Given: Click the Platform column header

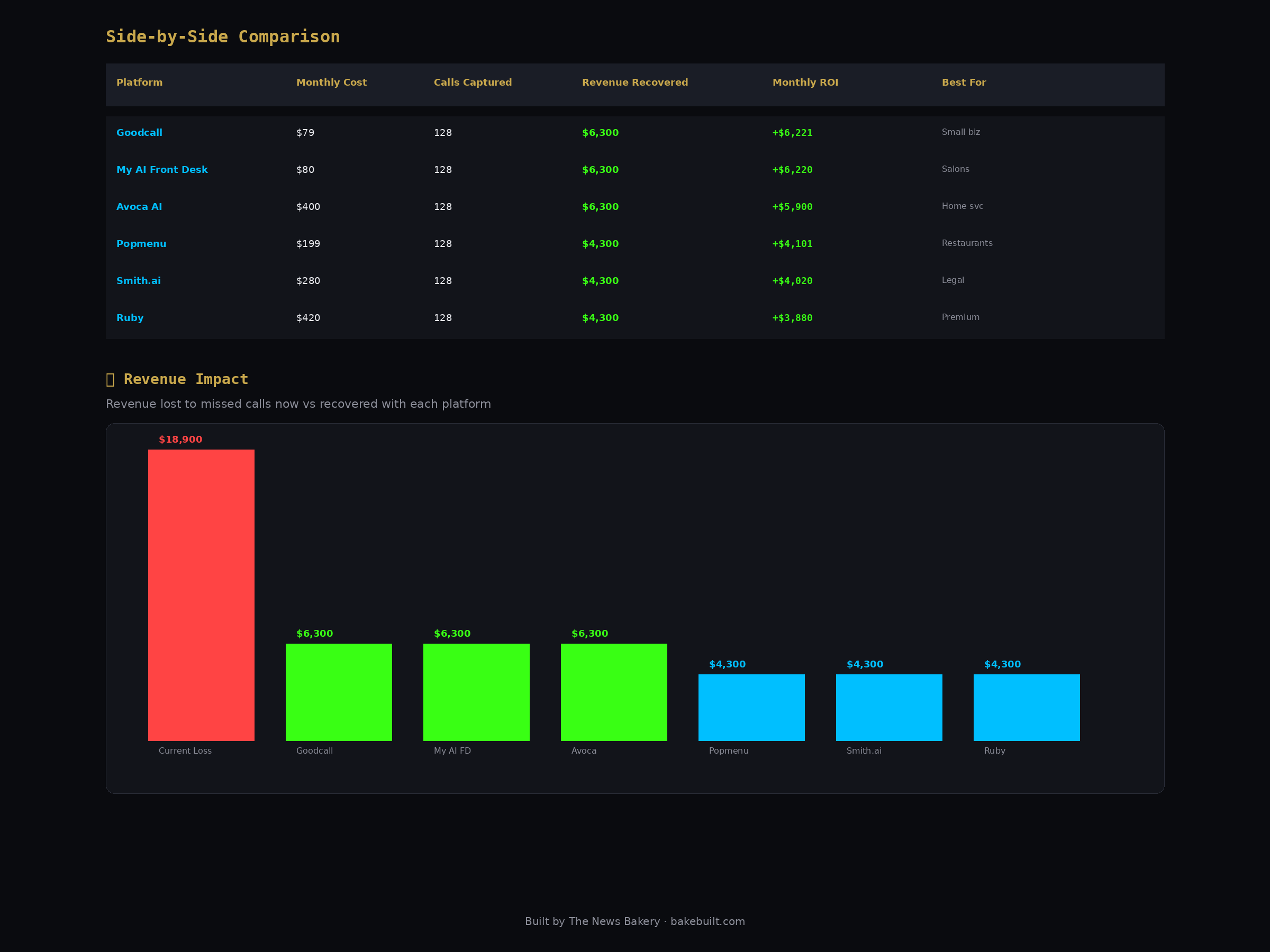Looking at the screenshot, I should point(140,83).
